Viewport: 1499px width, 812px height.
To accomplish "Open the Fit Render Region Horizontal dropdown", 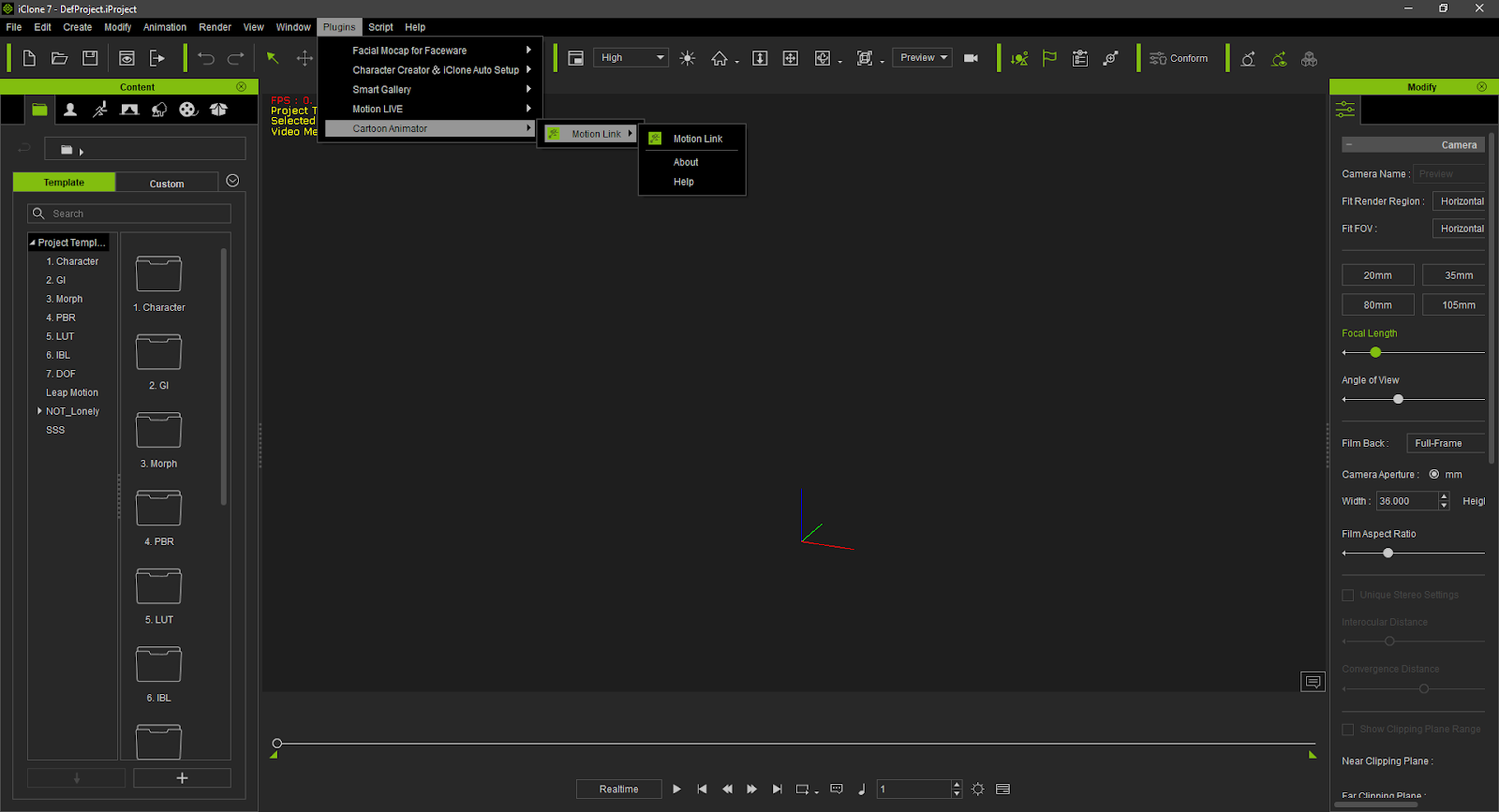I will [x=1459, y=201].
